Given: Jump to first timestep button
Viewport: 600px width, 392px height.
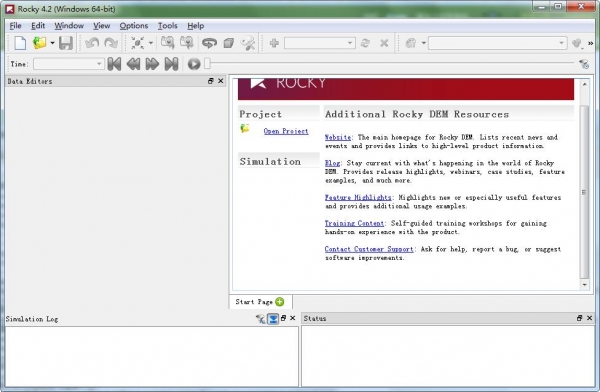Looking at the screenshot, I should pos(114,64).
